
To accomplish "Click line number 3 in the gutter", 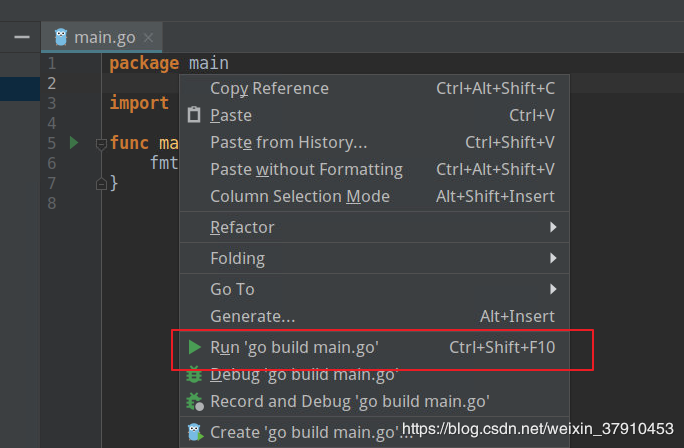I will click(x=51, y=103).
